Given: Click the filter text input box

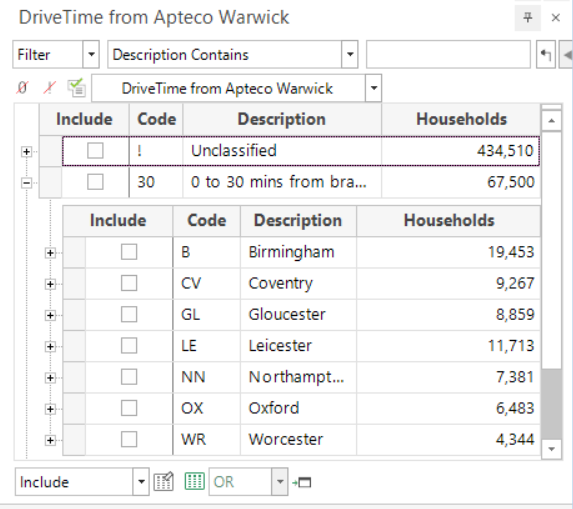Looking at the screenshot, I should pyautogui.click(x=448, y=54).
